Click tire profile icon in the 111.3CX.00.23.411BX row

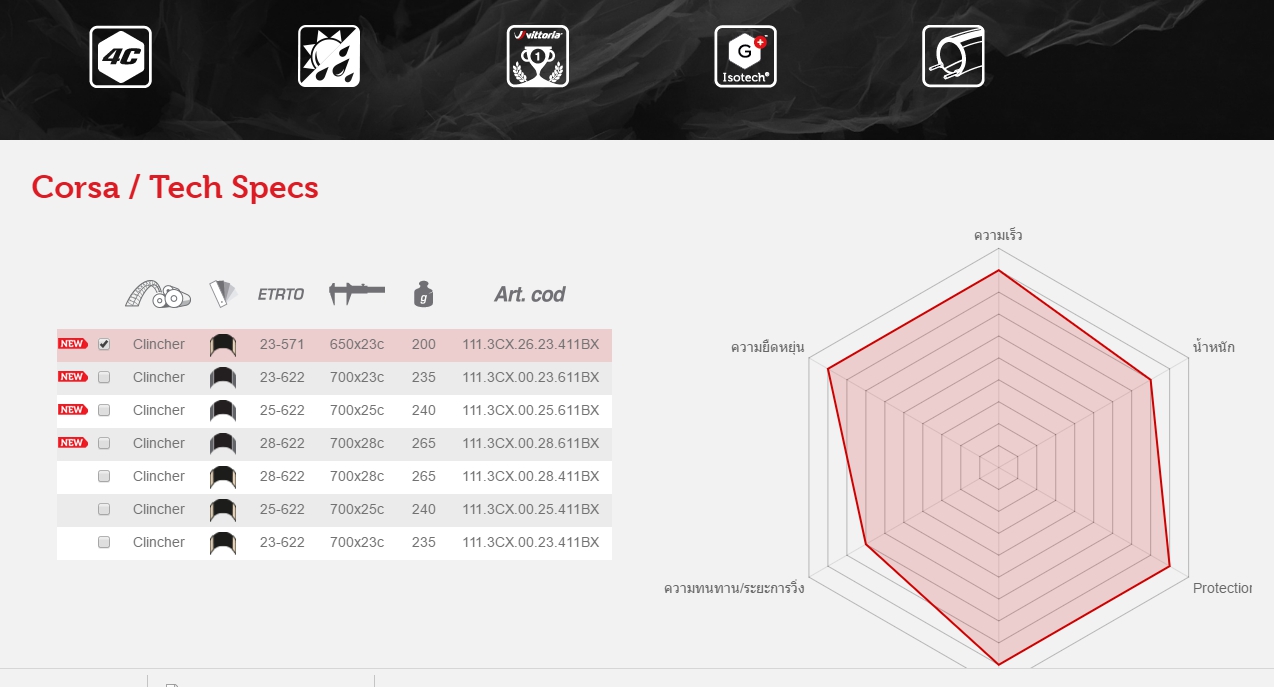pos(223,543)
